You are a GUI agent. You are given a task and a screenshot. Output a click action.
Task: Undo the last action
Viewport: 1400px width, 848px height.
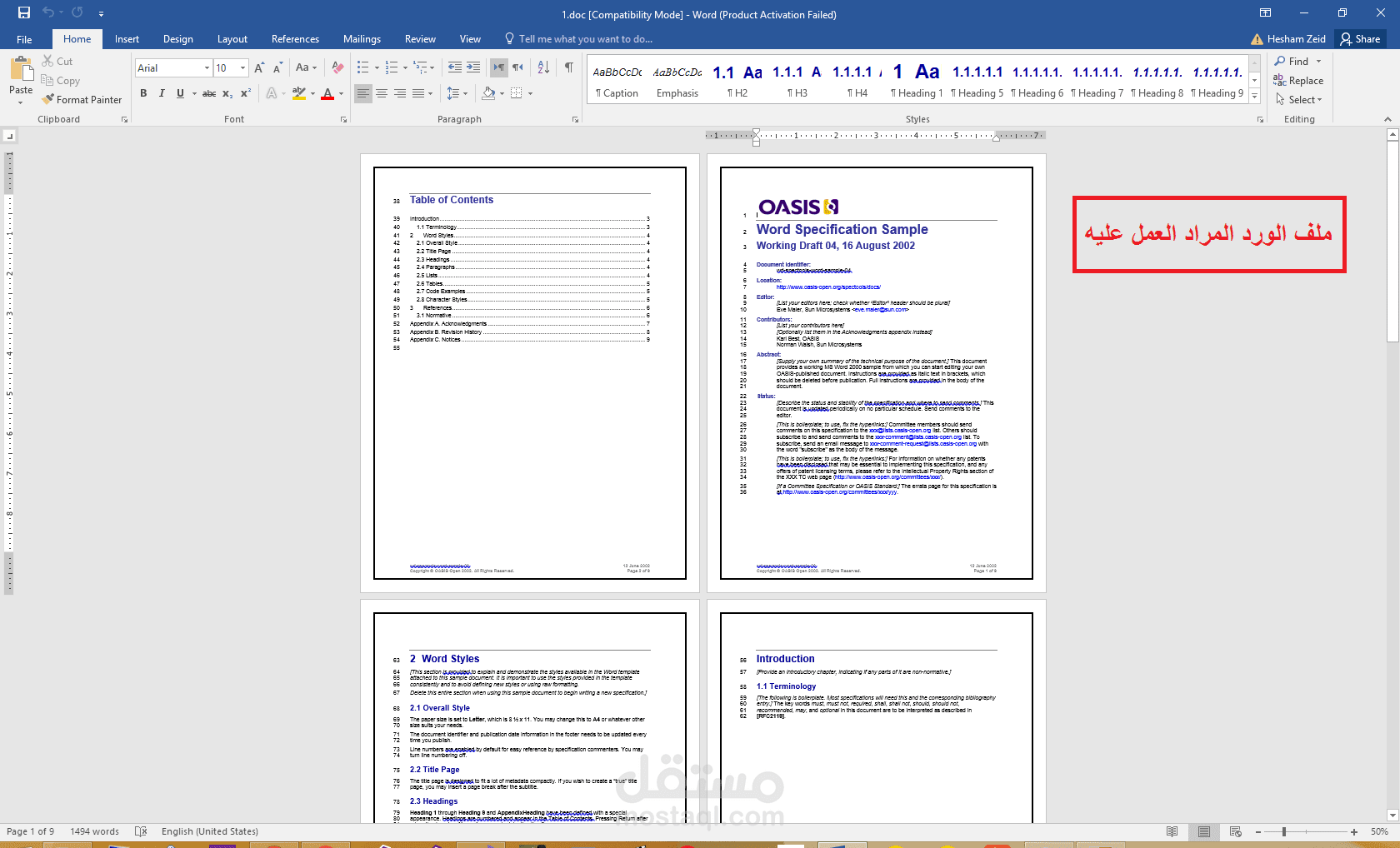point(48,13)
